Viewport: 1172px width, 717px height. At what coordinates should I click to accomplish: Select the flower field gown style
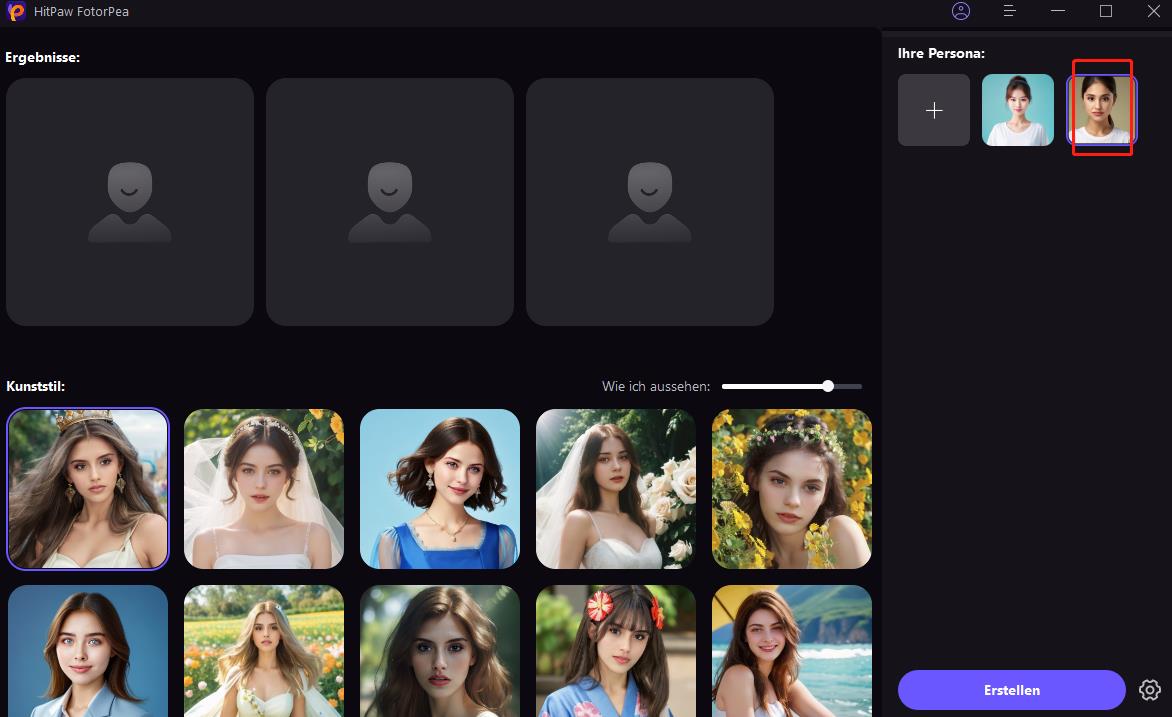pyautogui.click(x=264, y=650)
